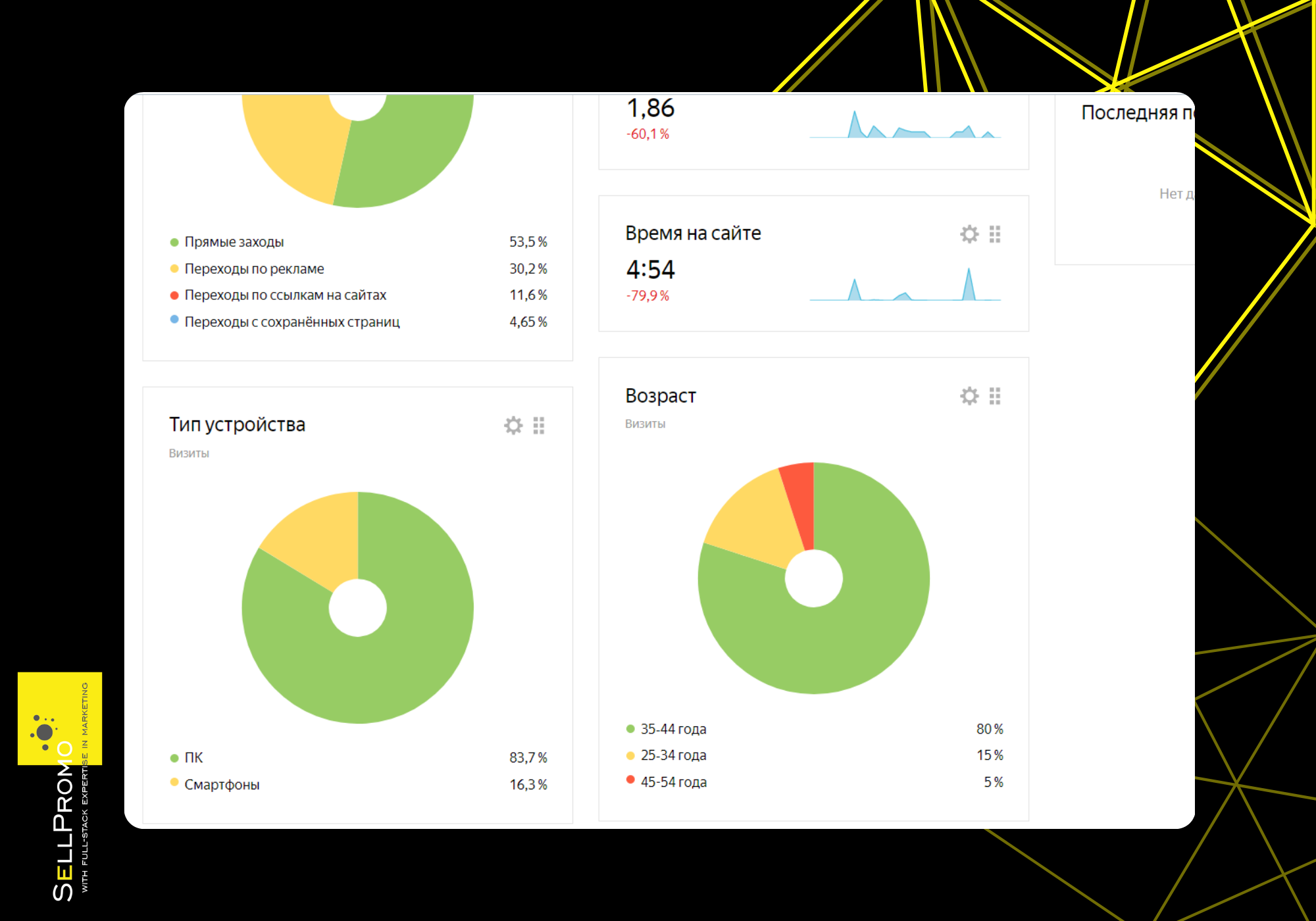1316x921 pixels.
Task: Toggle ПК legend entry in device chart
Action: click(193, 758)
